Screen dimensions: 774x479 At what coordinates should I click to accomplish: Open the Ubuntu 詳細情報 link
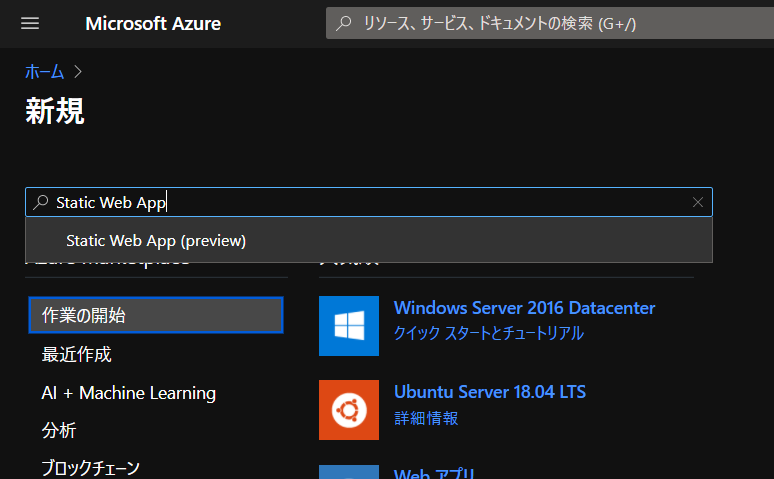coord(426,418)
